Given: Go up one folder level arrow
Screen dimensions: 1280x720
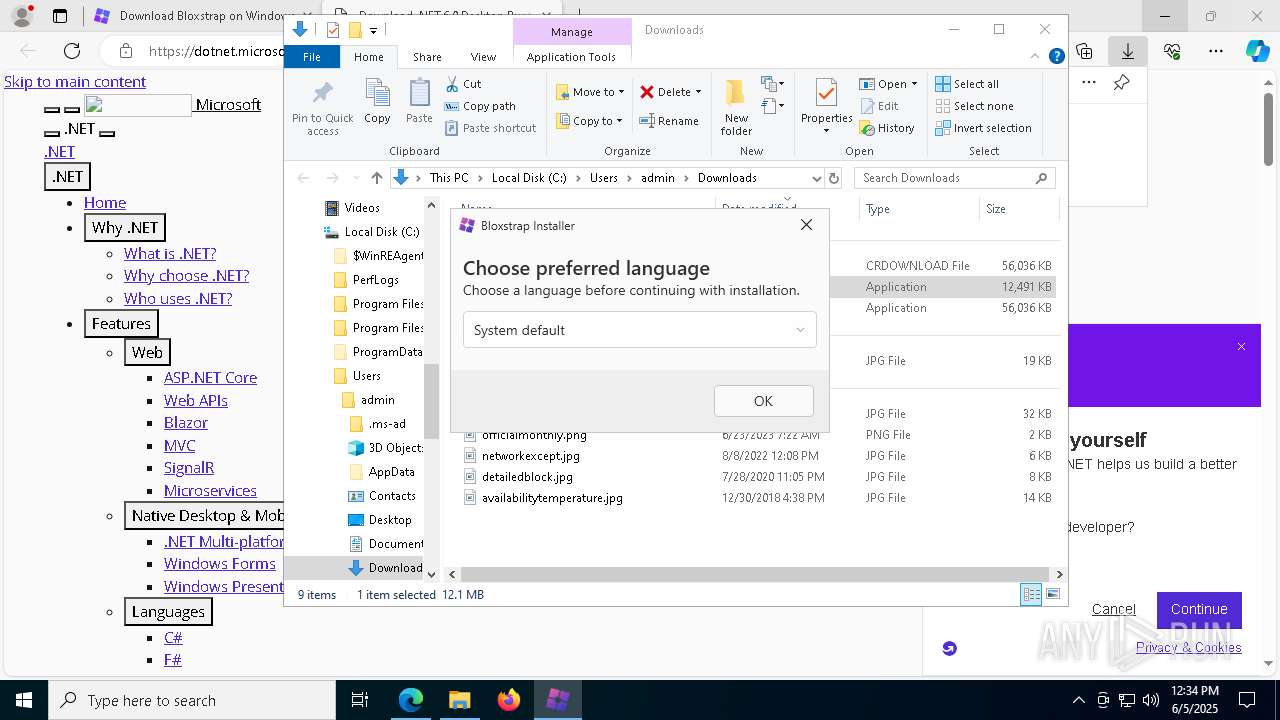Looking at the screenshot, I should coord(376,178).
